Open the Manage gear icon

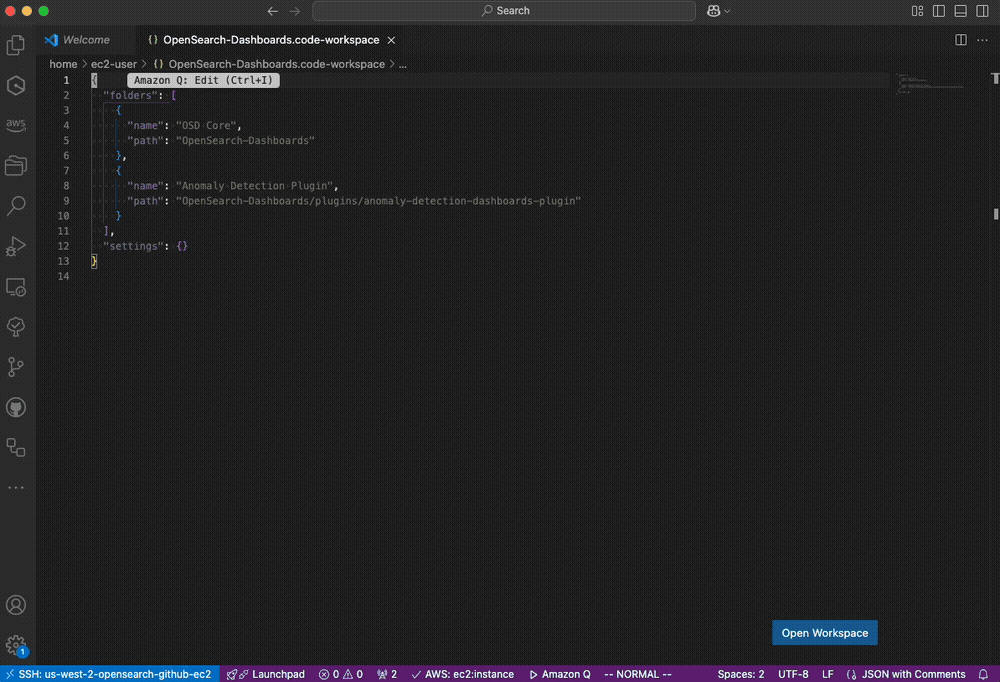coord(16,645)
